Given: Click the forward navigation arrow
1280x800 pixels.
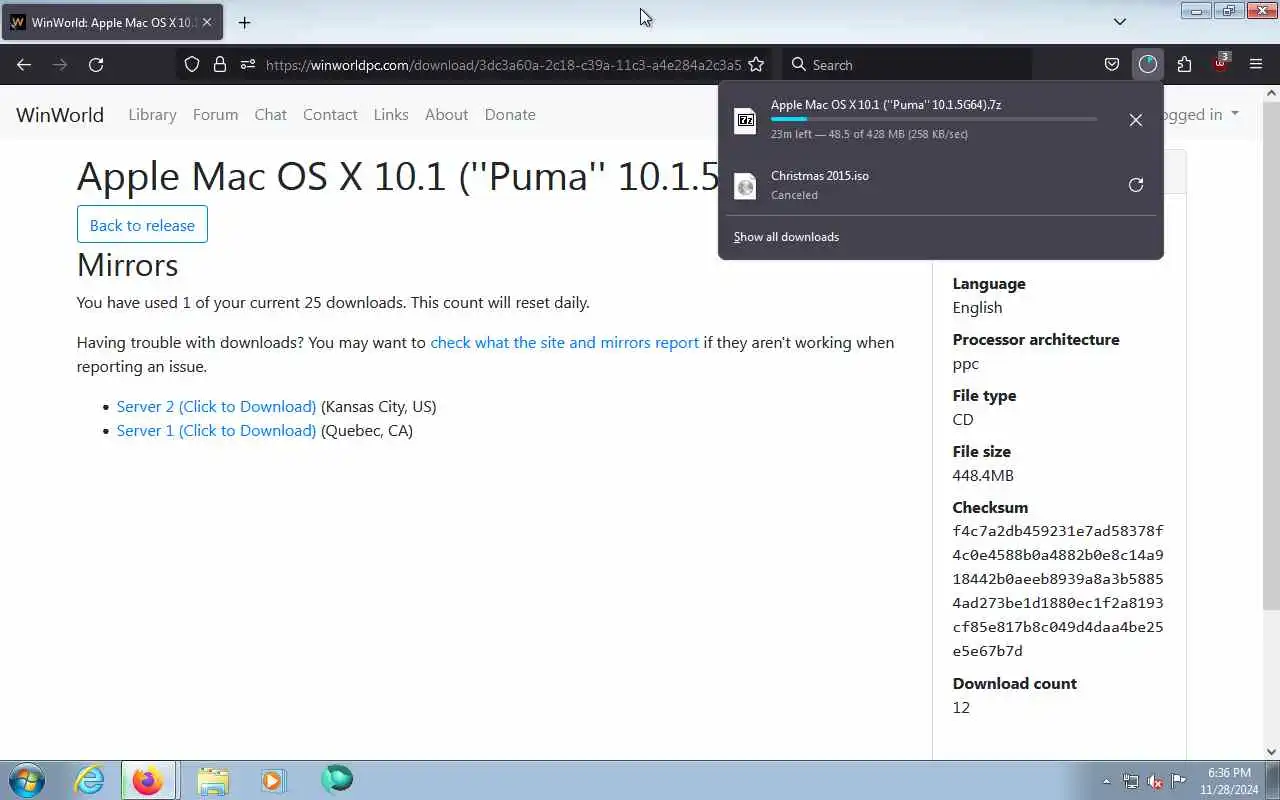Looking at the screenshot, I should 60,64.
